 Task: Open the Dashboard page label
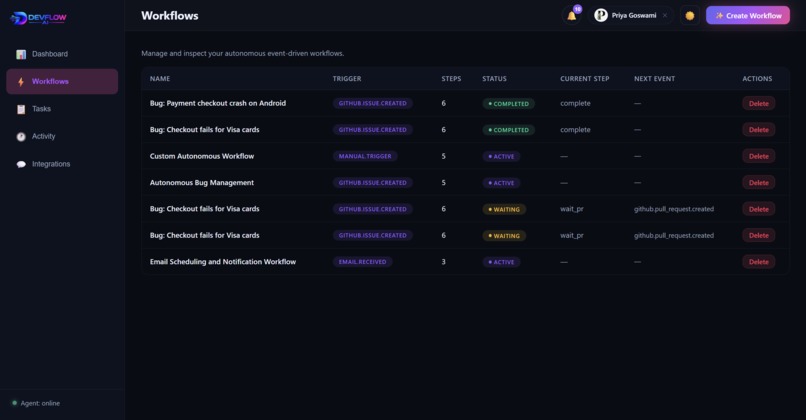tap(50, 54)
